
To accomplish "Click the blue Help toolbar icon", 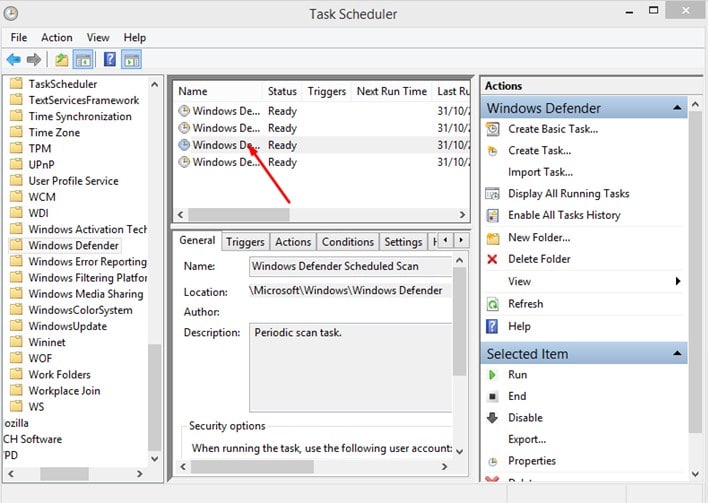I will point(110,60).
